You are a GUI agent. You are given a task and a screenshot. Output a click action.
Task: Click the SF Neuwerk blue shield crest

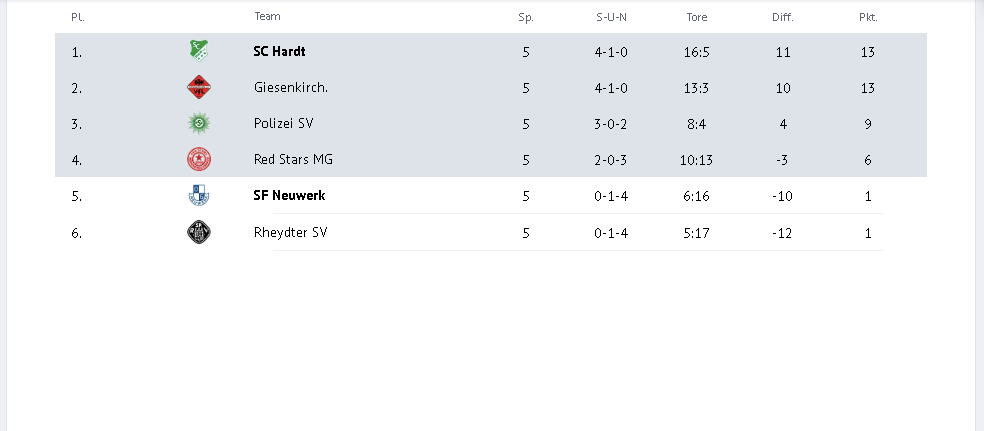click(199, 196)
